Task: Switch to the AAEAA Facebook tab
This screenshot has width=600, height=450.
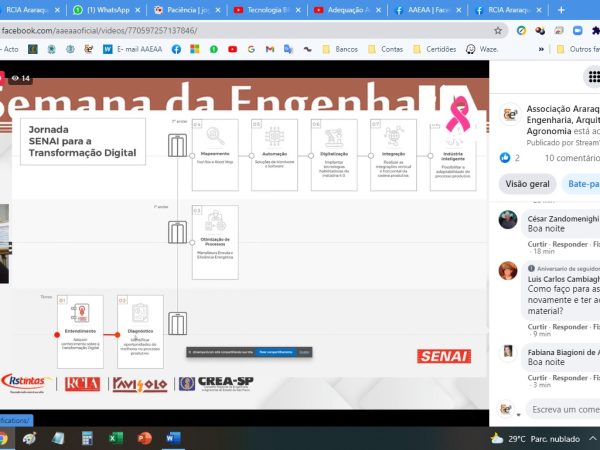Action: coord(428,10)
